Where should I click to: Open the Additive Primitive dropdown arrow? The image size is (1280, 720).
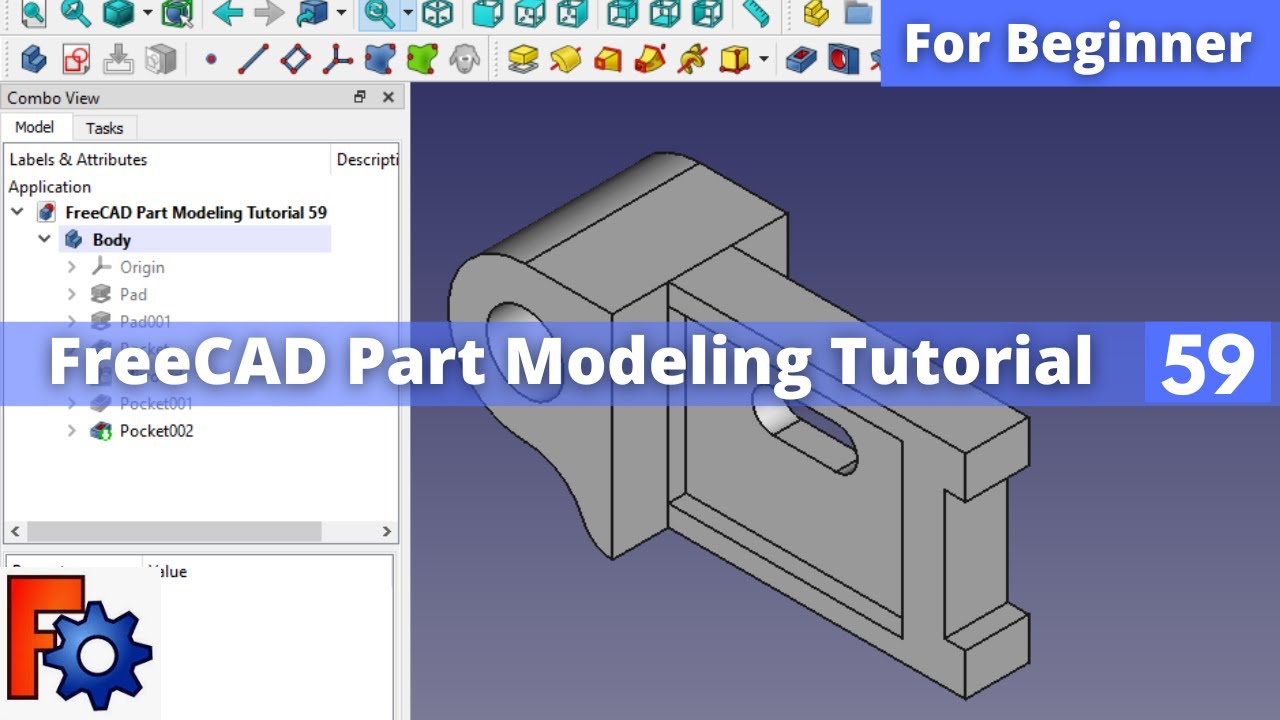764,59
